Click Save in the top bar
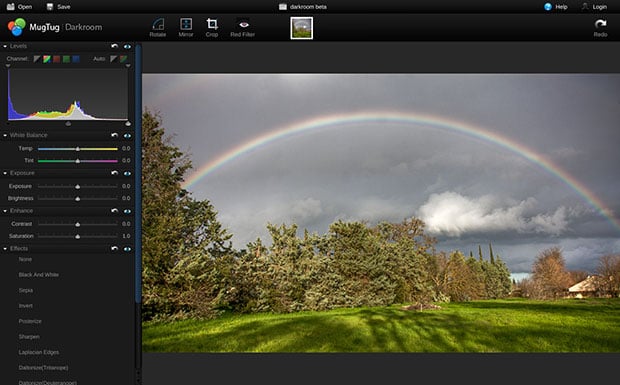Screen dimensions: 620x385 click(x=59, y=7)
